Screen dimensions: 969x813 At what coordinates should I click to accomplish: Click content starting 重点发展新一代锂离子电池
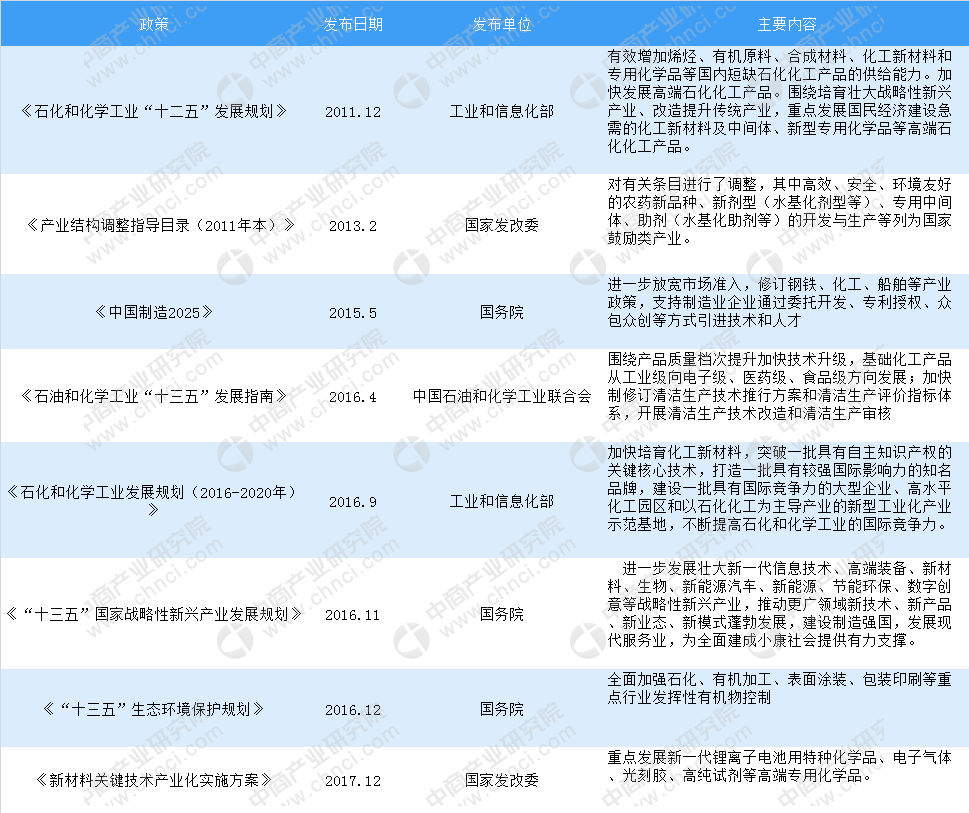779,766
